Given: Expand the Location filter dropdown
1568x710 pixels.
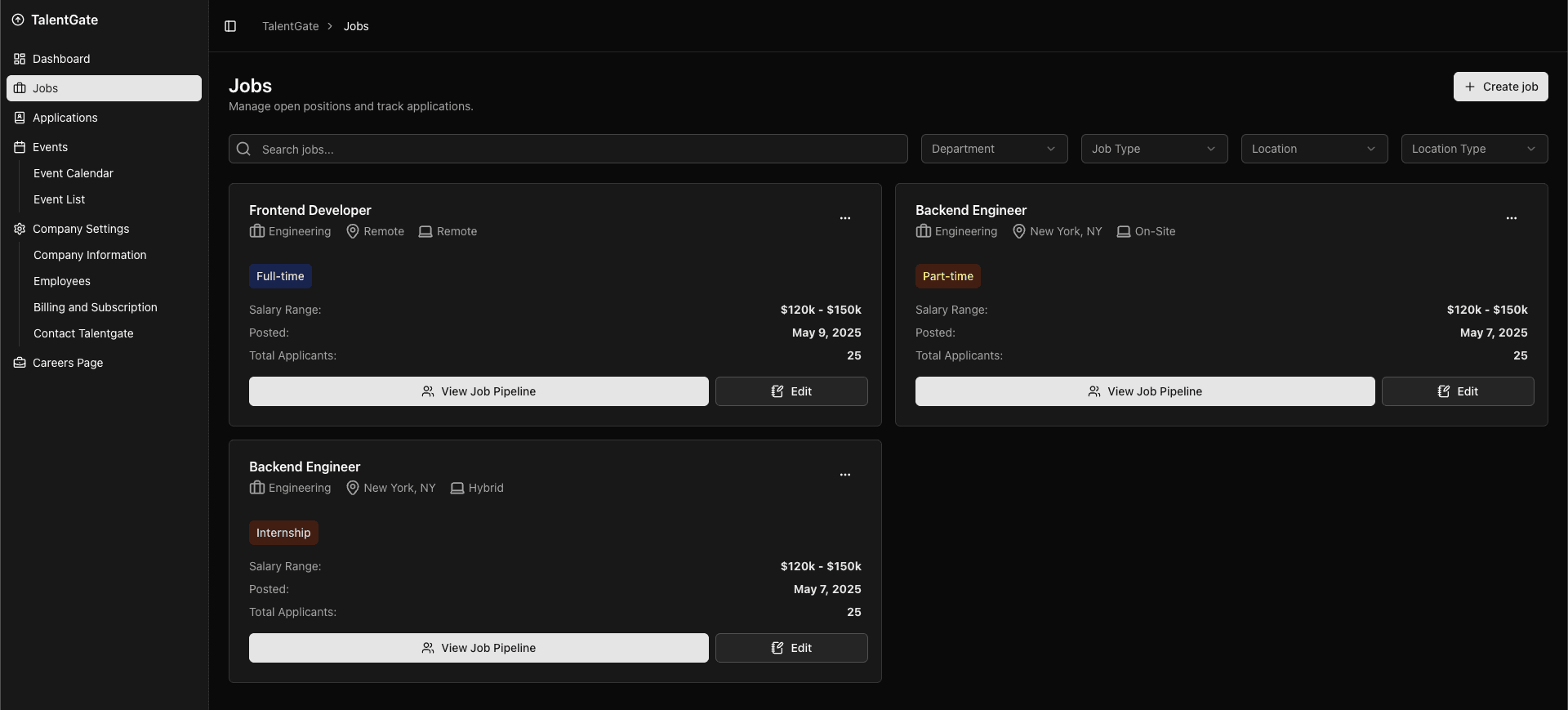Looking at the screenshot, I should (x=1314, y=149).
